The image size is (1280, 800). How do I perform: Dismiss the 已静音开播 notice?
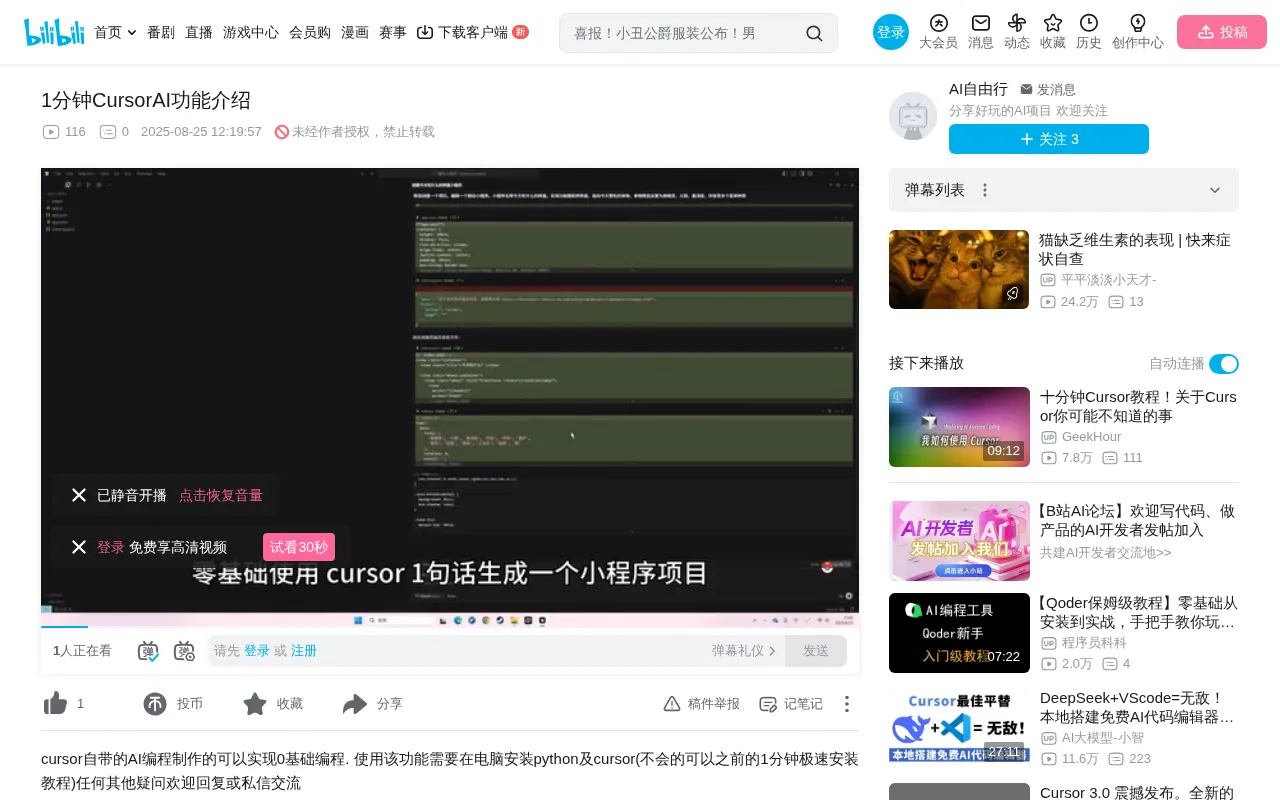(x=79, y=495)
